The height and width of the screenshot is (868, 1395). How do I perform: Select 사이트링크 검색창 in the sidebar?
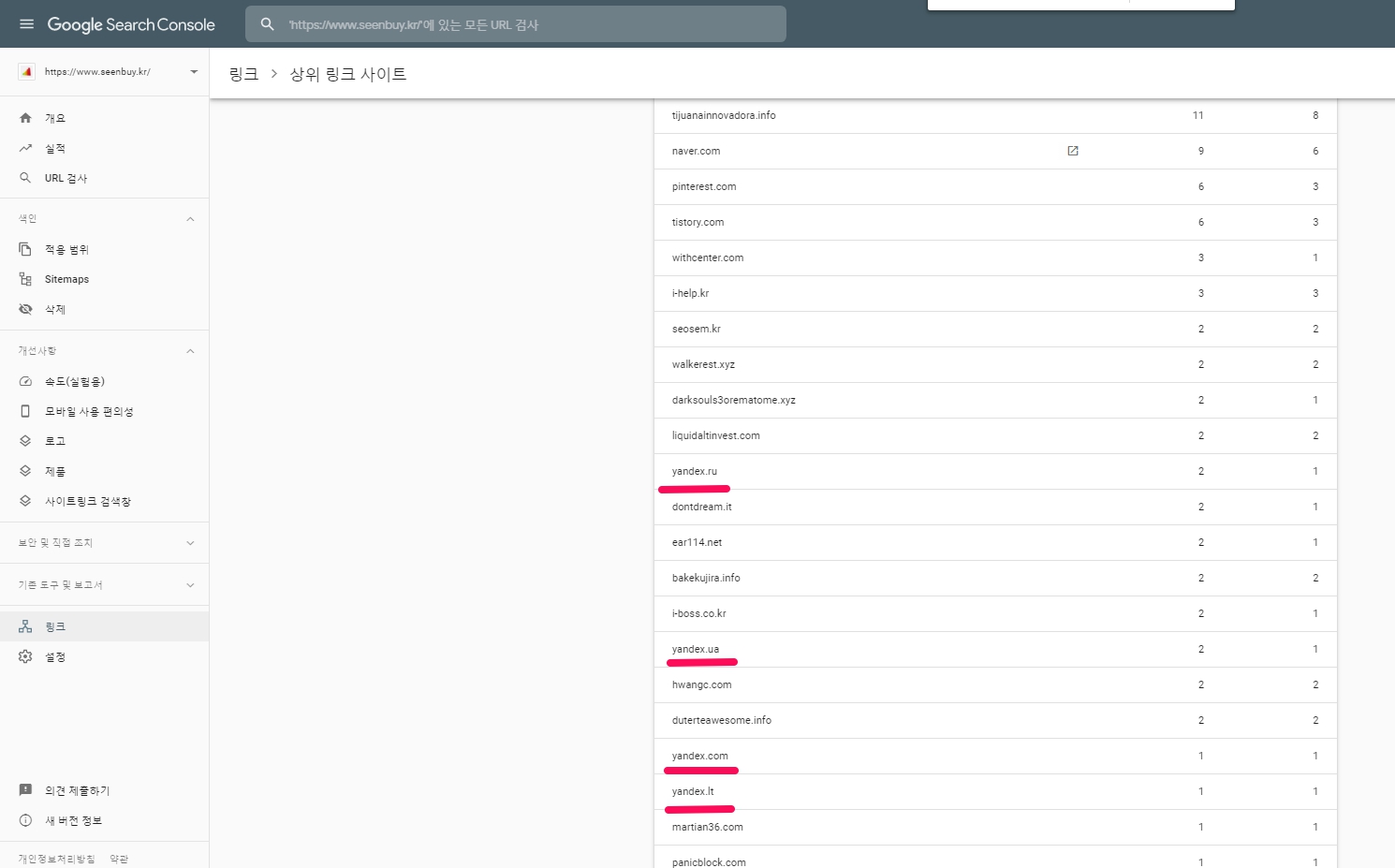[x=89, y=500]
